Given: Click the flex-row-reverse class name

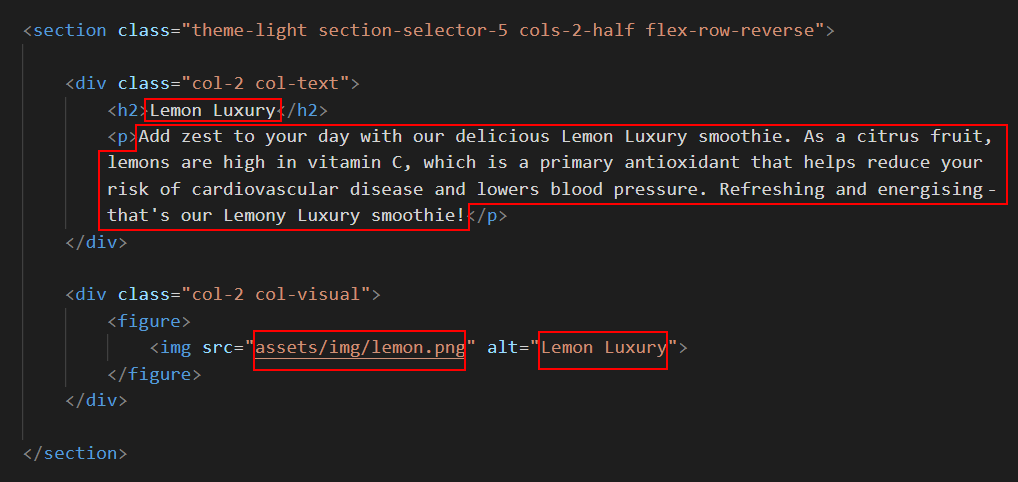Looking at the screenshot, I should point(730,31).
